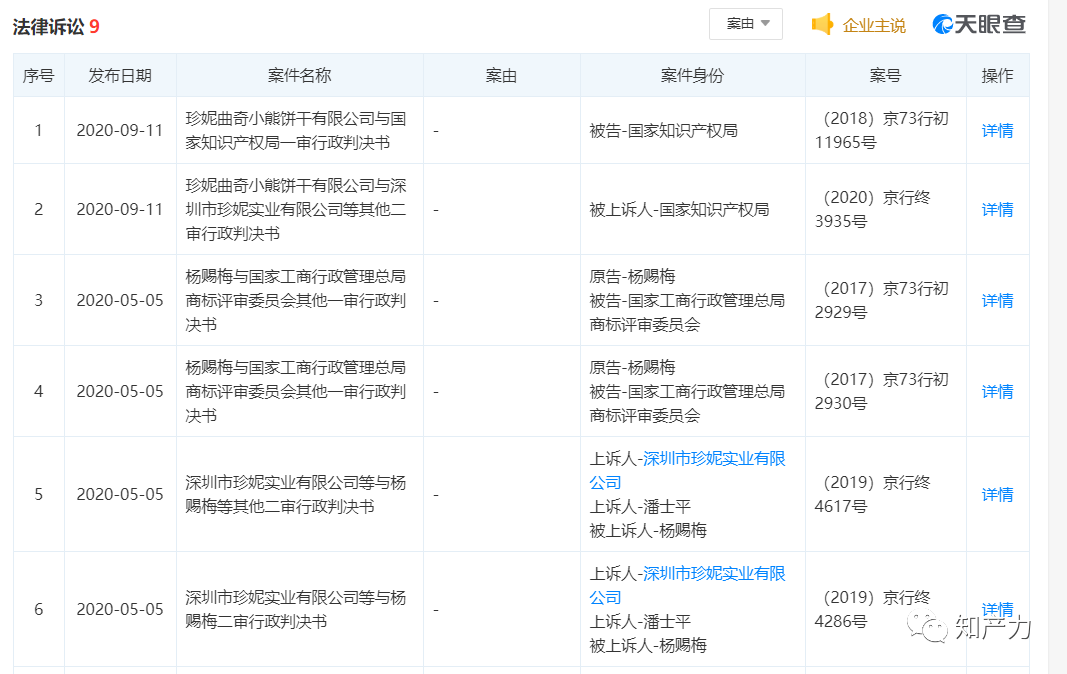Viewport: 1067px width, 674px height.
Task: Click 原告-杨赐梅 in row 4
Action: click(632, 368)
